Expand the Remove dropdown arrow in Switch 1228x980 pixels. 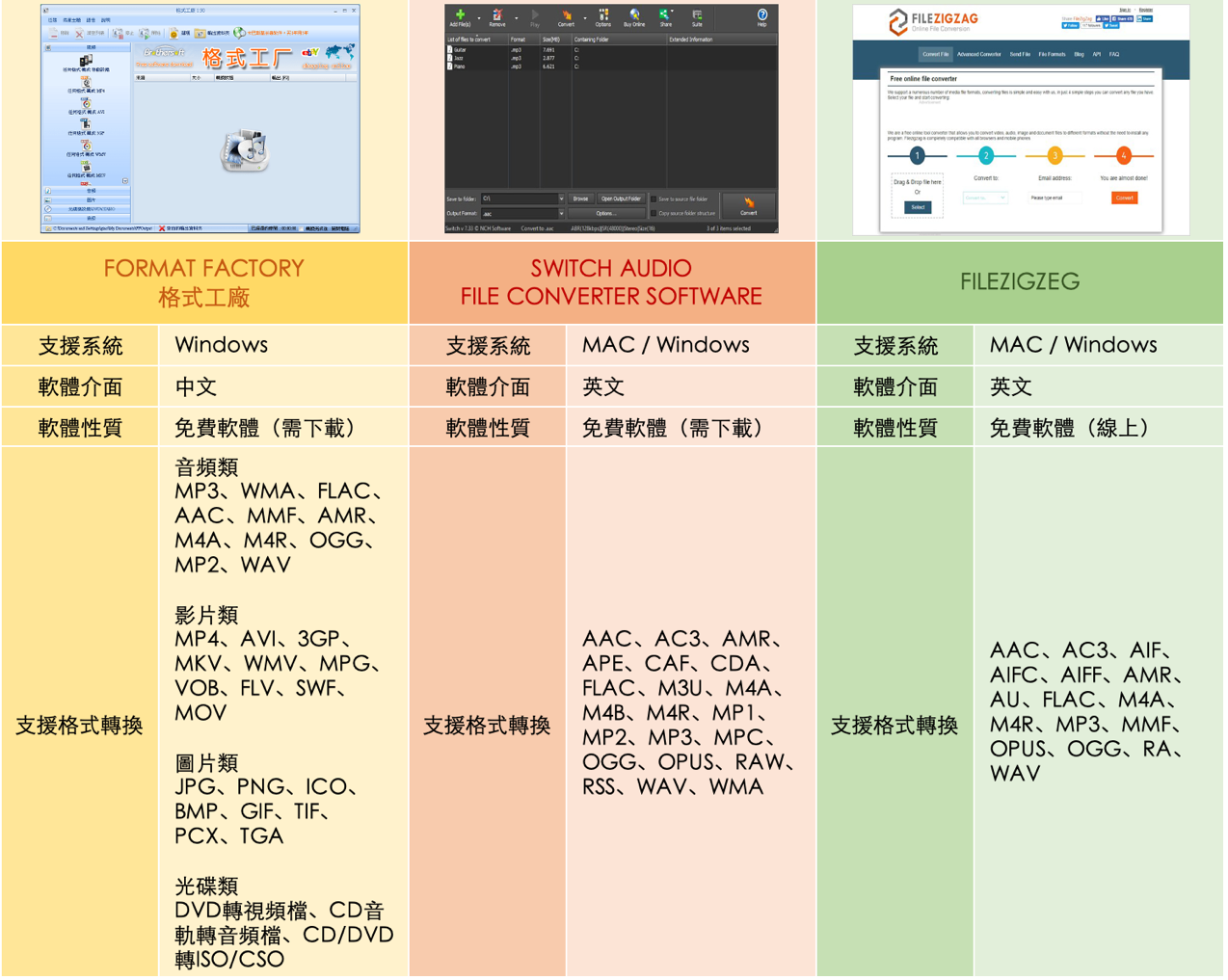click(x=517, y=18)
